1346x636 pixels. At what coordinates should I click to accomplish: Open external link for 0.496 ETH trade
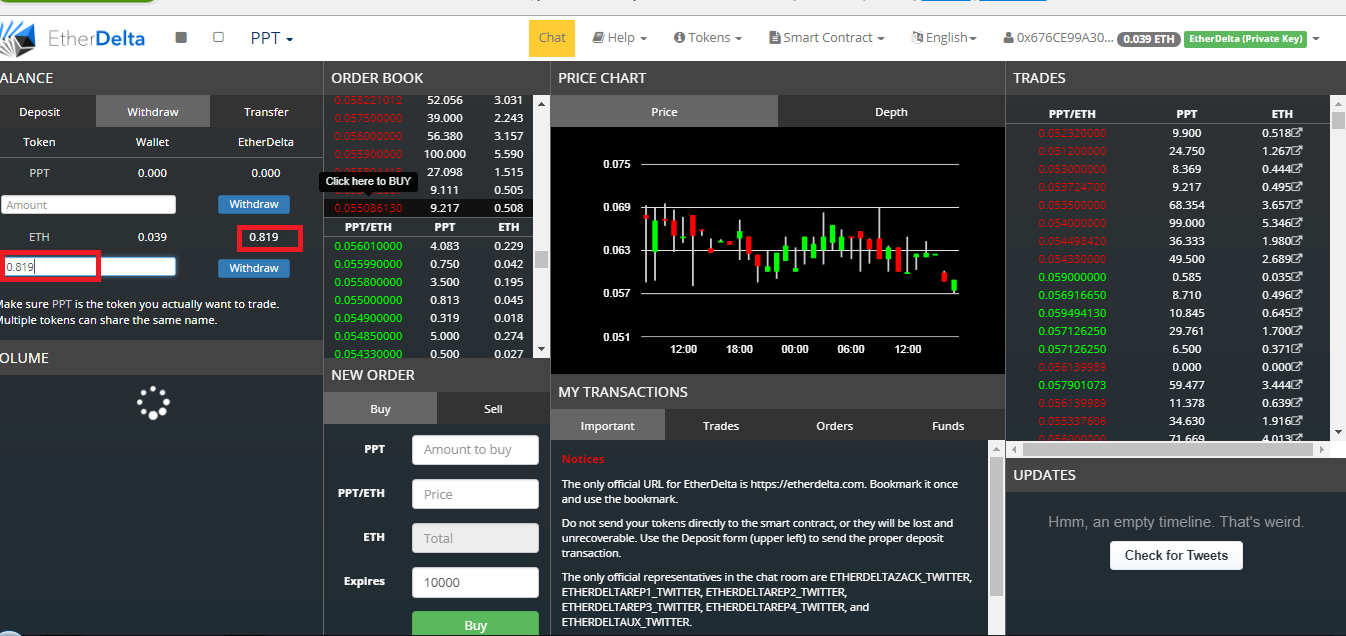[x=1297, y=295]
